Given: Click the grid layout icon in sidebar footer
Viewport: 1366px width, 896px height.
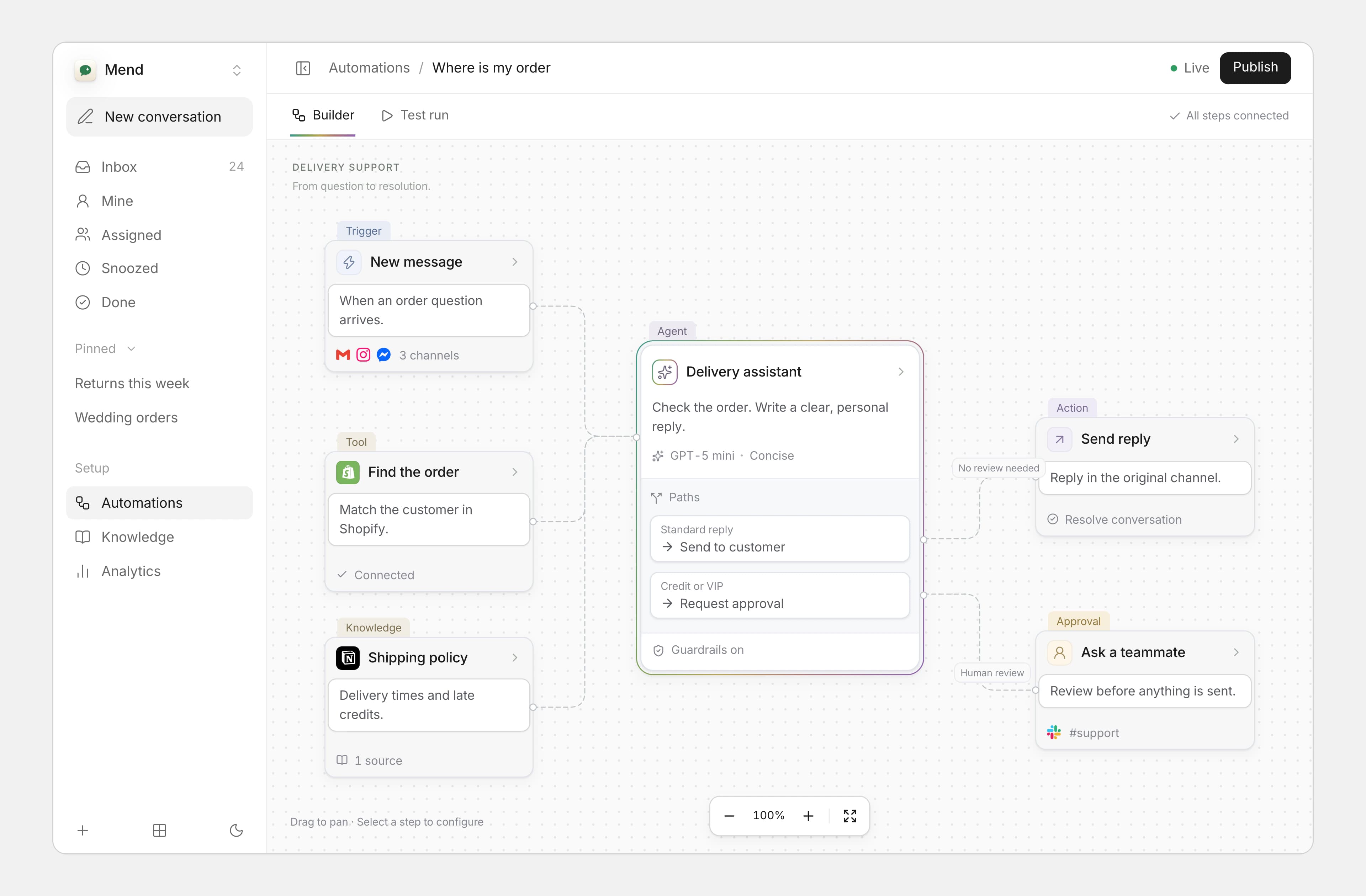Looking at the screenshot, I should pos(160,830).
